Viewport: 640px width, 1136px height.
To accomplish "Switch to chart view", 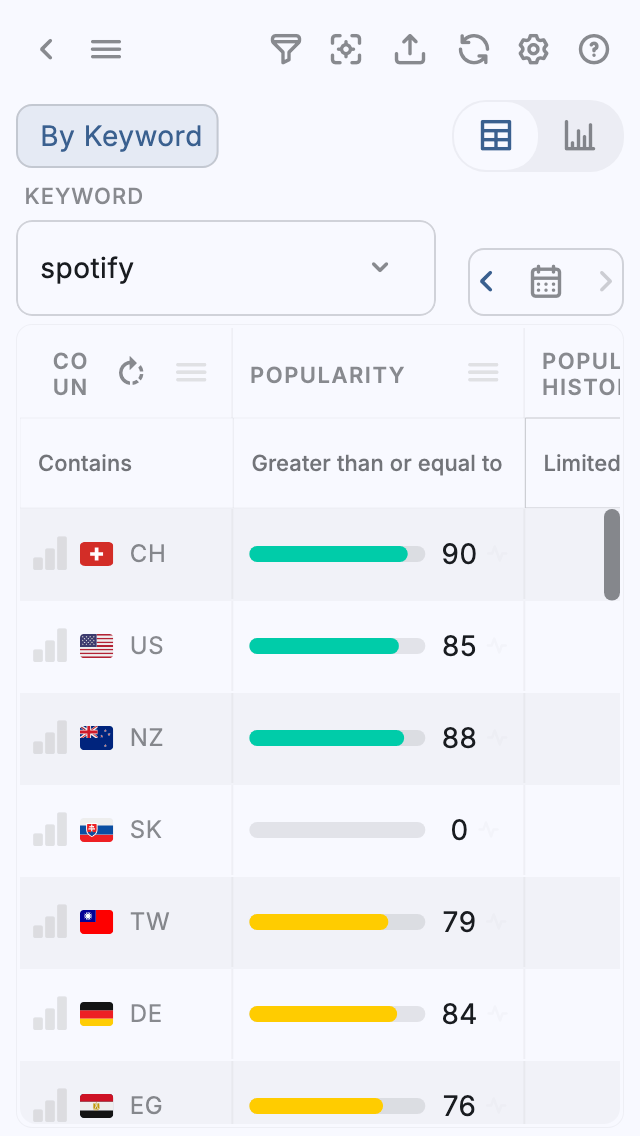I will (x=579, y=136).
